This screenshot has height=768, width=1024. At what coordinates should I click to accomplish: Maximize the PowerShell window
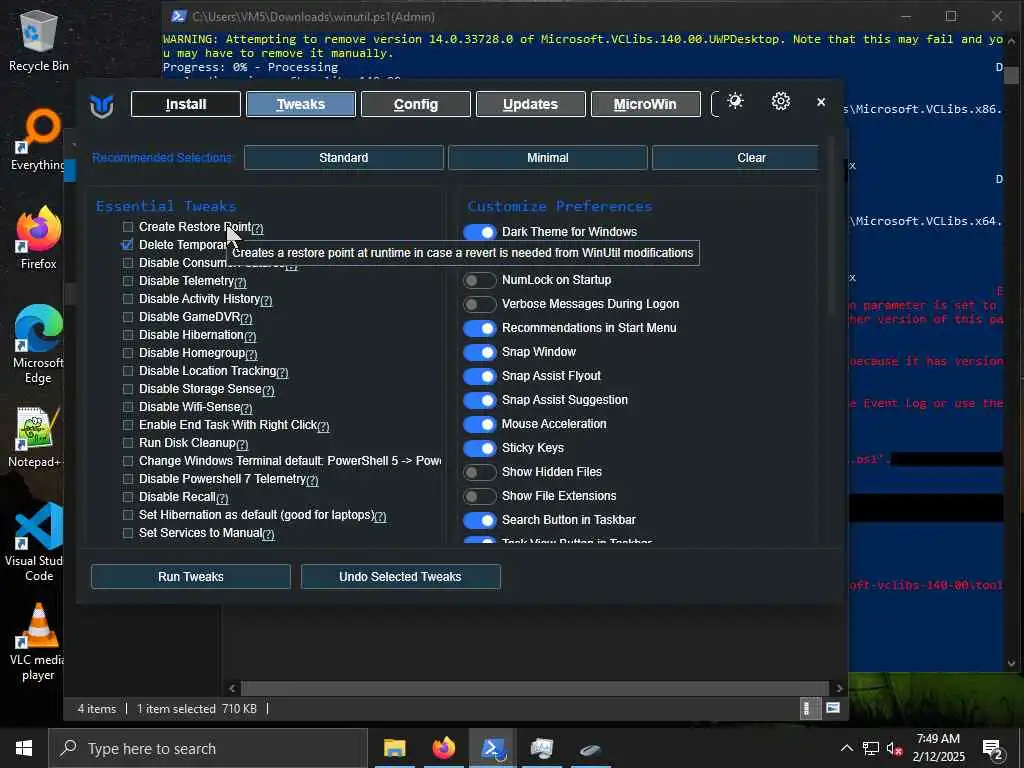pyautogui.click(x=951, y=16)
